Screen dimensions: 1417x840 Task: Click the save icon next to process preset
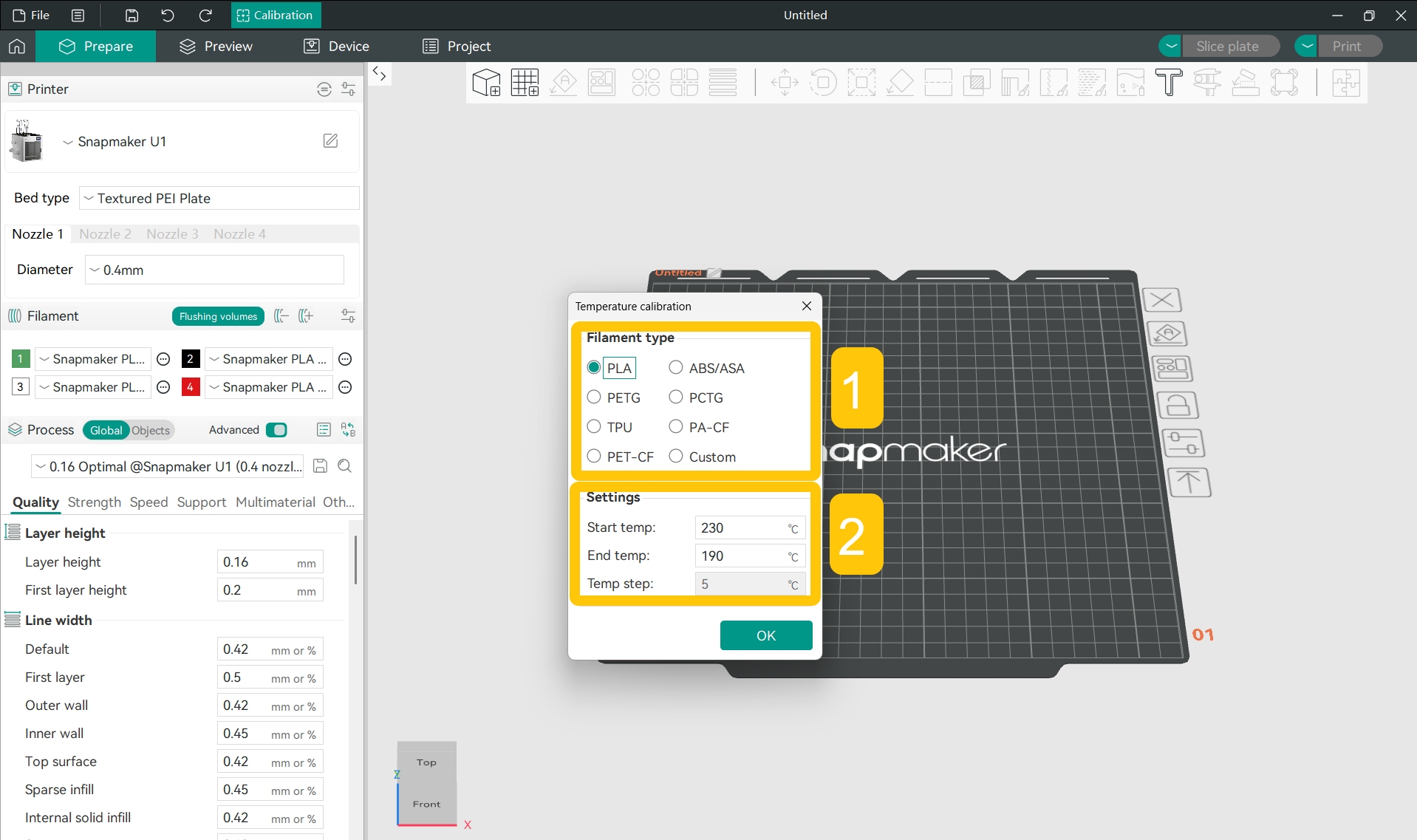point(320,466)
